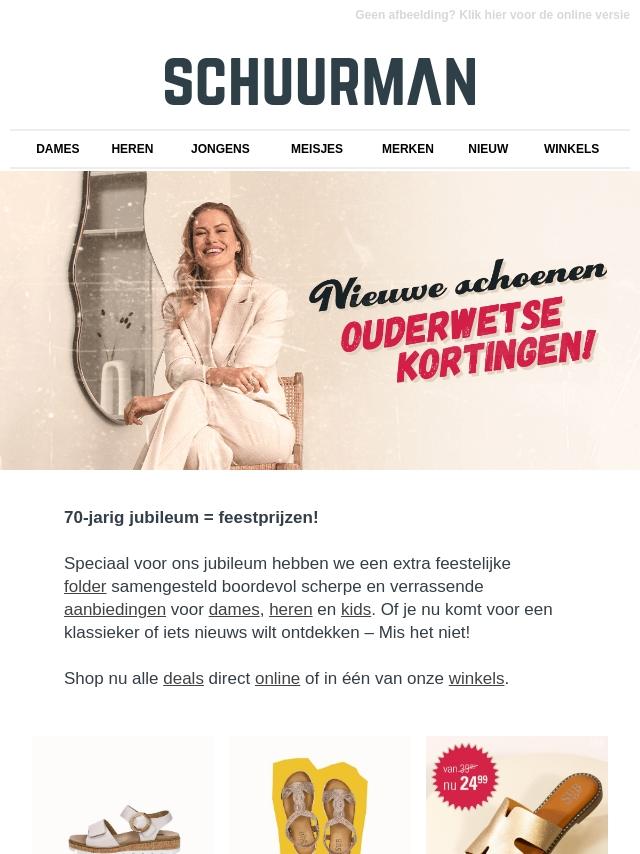Screen dimensions: 640x854
Task: Open the DAMES menu item
Action: click(58, 149)
